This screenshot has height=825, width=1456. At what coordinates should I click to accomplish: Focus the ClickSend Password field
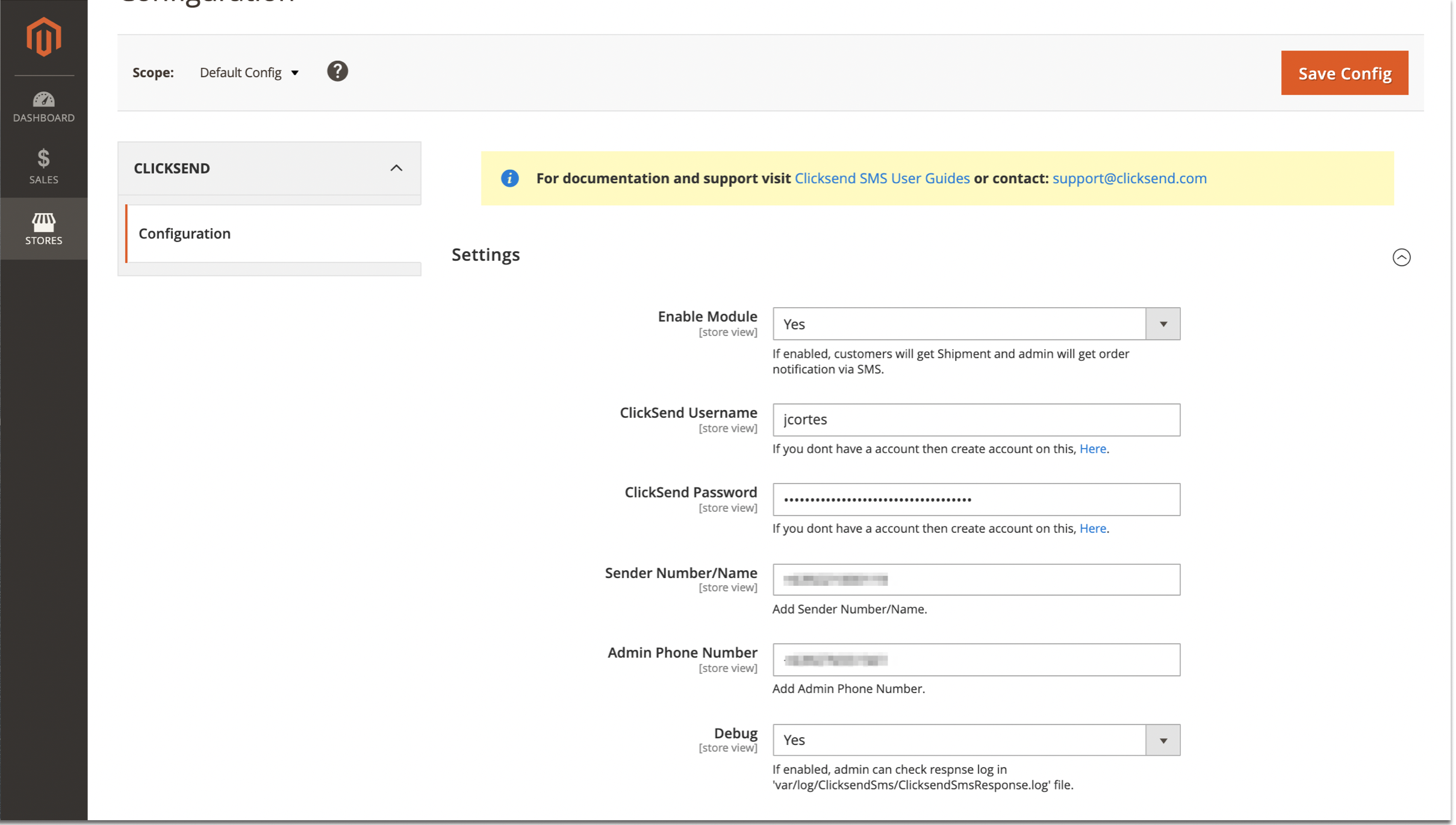(x=975, y=499)
